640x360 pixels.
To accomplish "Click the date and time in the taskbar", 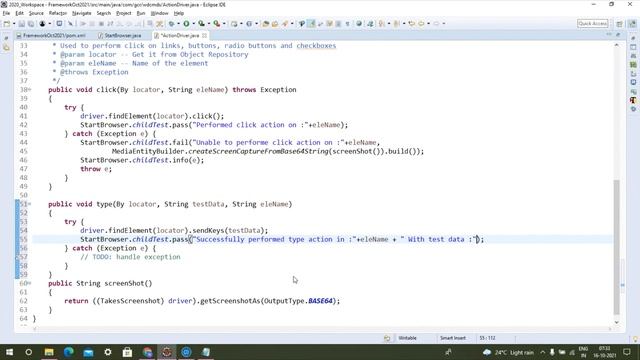I will click(604, 352).
